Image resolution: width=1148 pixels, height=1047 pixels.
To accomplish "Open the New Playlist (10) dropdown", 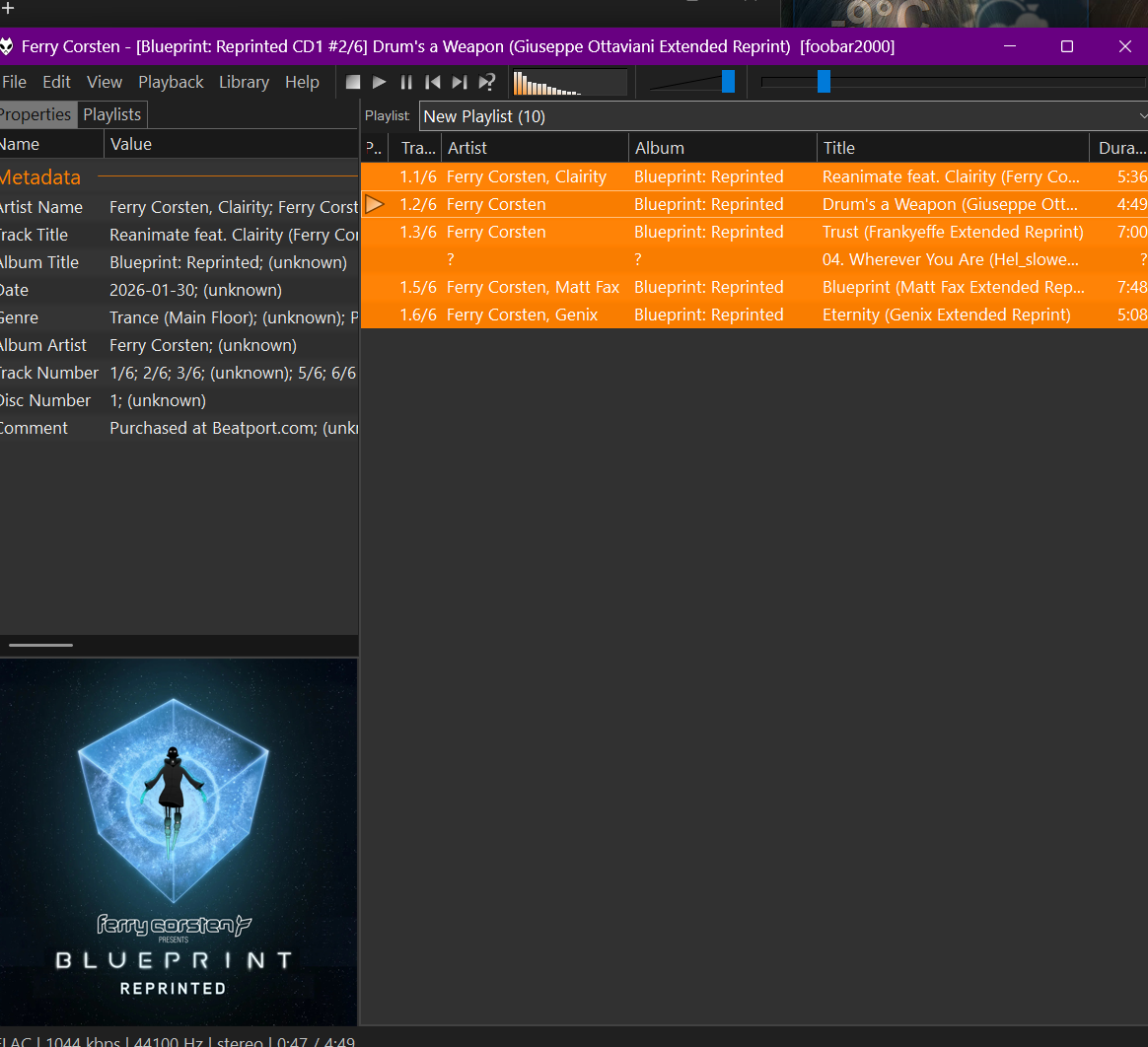I will [783, 116].
